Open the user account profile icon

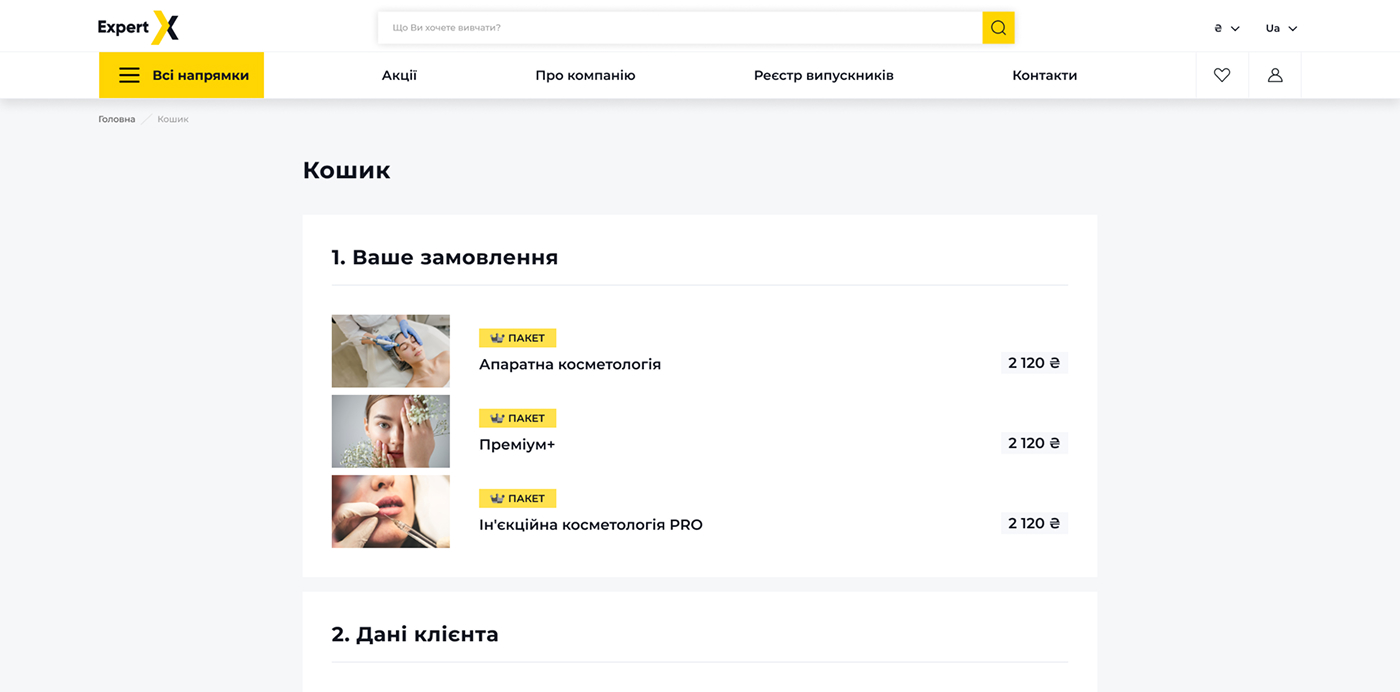pyautogui.click(x=1274, y=75)
